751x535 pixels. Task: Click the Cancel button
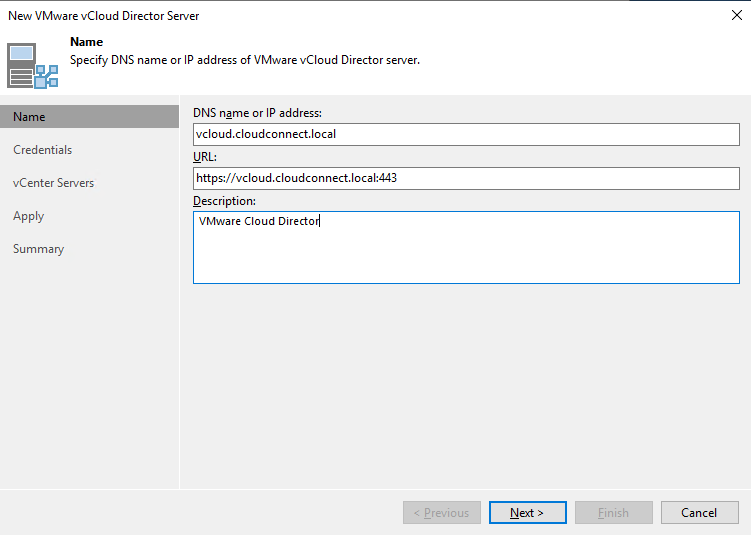click(x=699, y=512)
